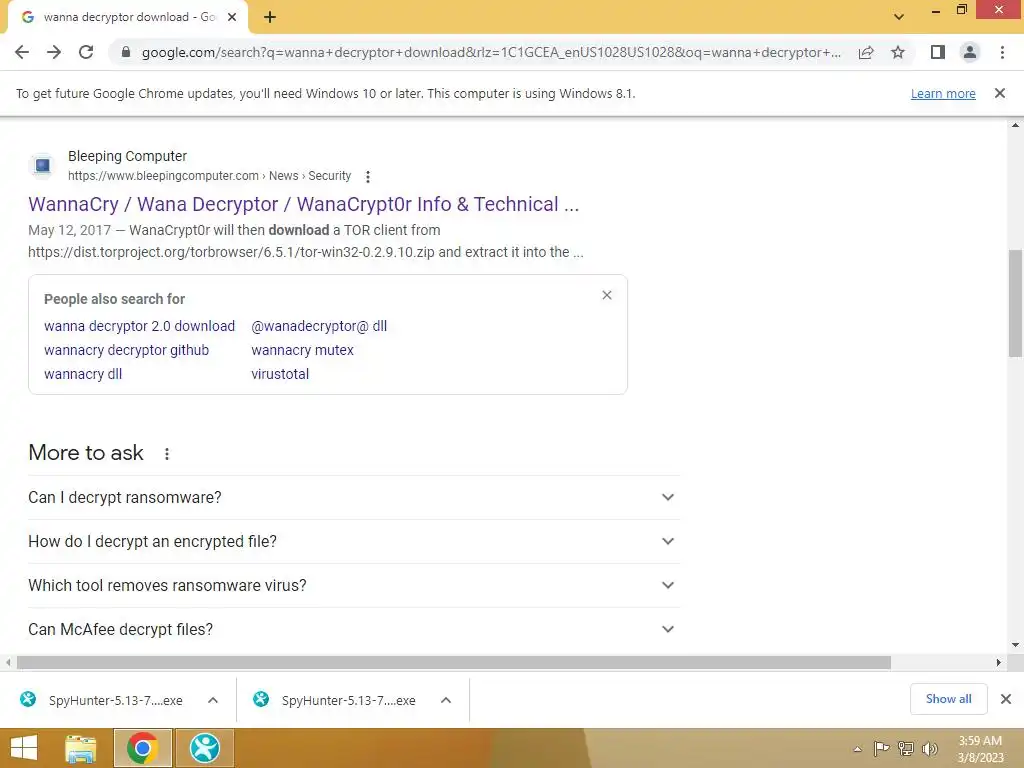Search for virustotal suggestion
Image resolution: width=1024 pixels, height=768 pixels.
(x=280, y=374)
